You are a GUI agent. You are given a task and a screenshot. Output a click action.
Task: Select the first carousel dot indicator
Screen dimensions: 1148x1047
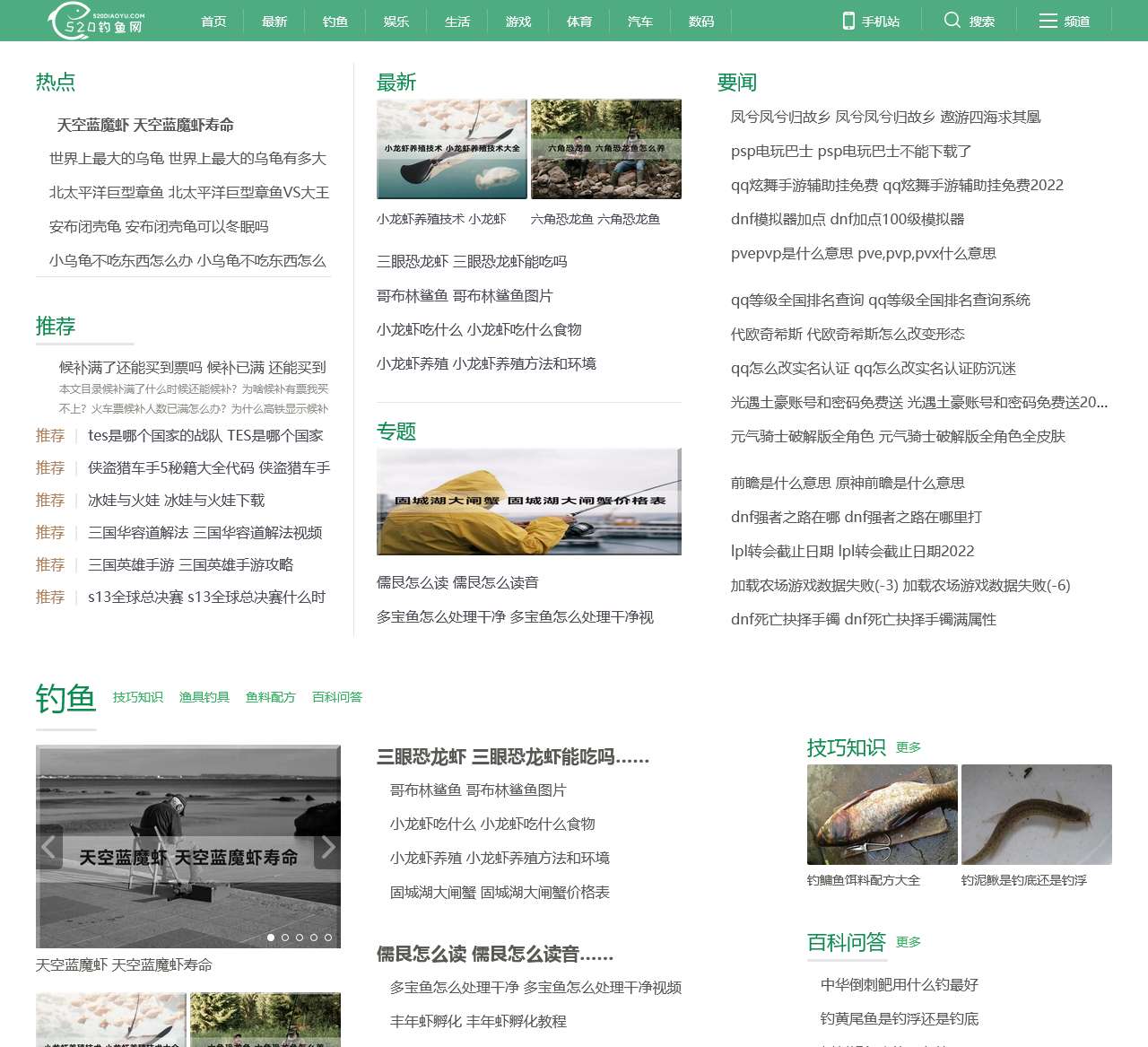coord(271,937)
